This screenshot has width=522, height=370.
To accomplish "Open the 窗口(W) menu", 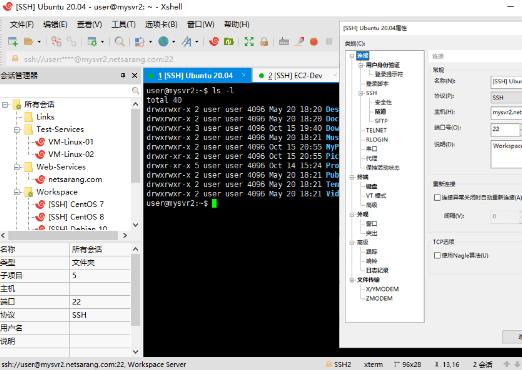I will click(x=201, y=24).
